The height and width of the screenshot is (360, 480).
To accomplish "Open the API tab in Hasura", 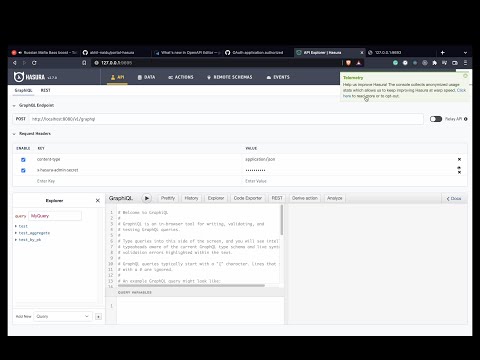I will coord(117,77).
